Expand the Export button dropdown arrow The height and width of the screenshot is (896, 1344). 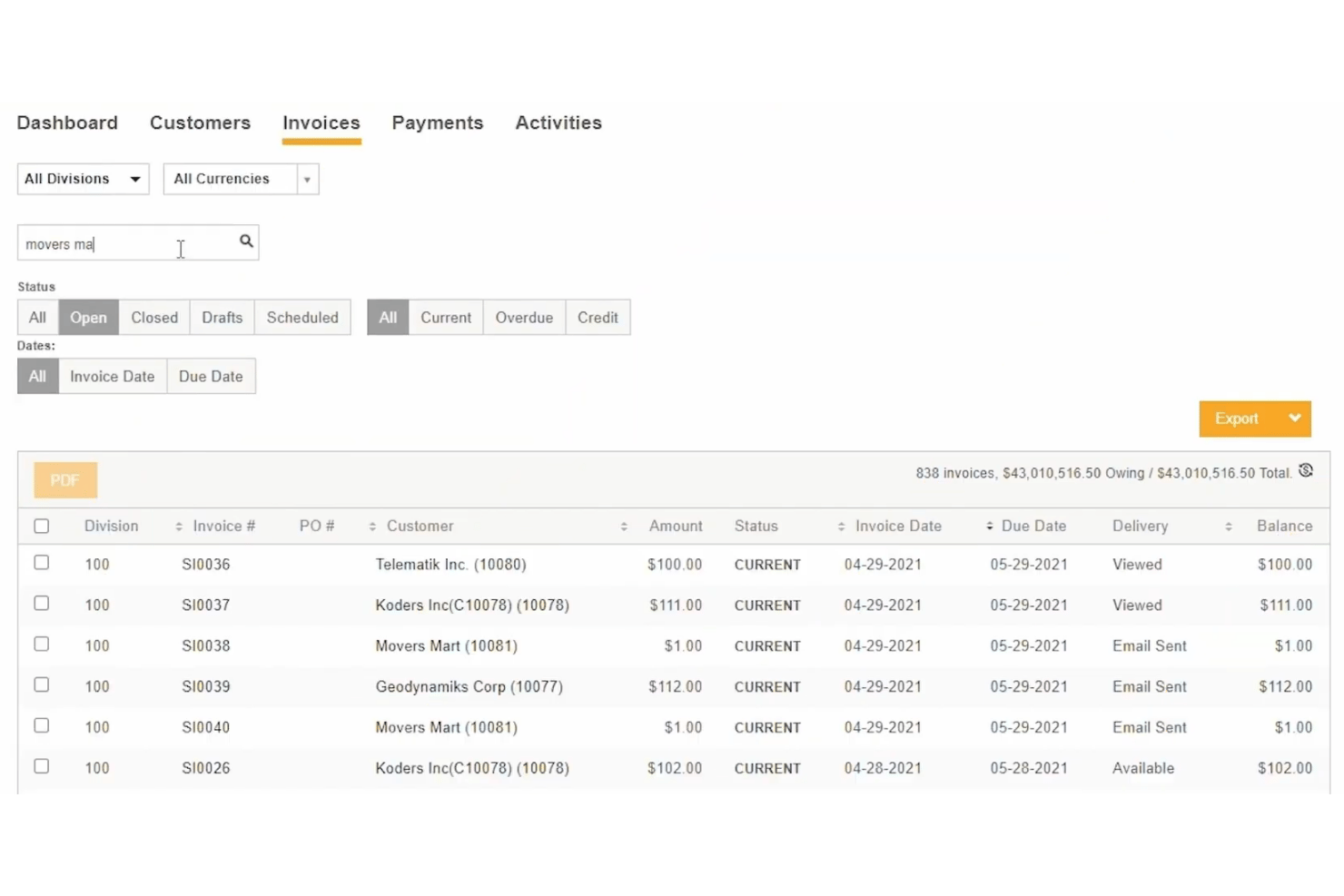(x=1295, y=418)
